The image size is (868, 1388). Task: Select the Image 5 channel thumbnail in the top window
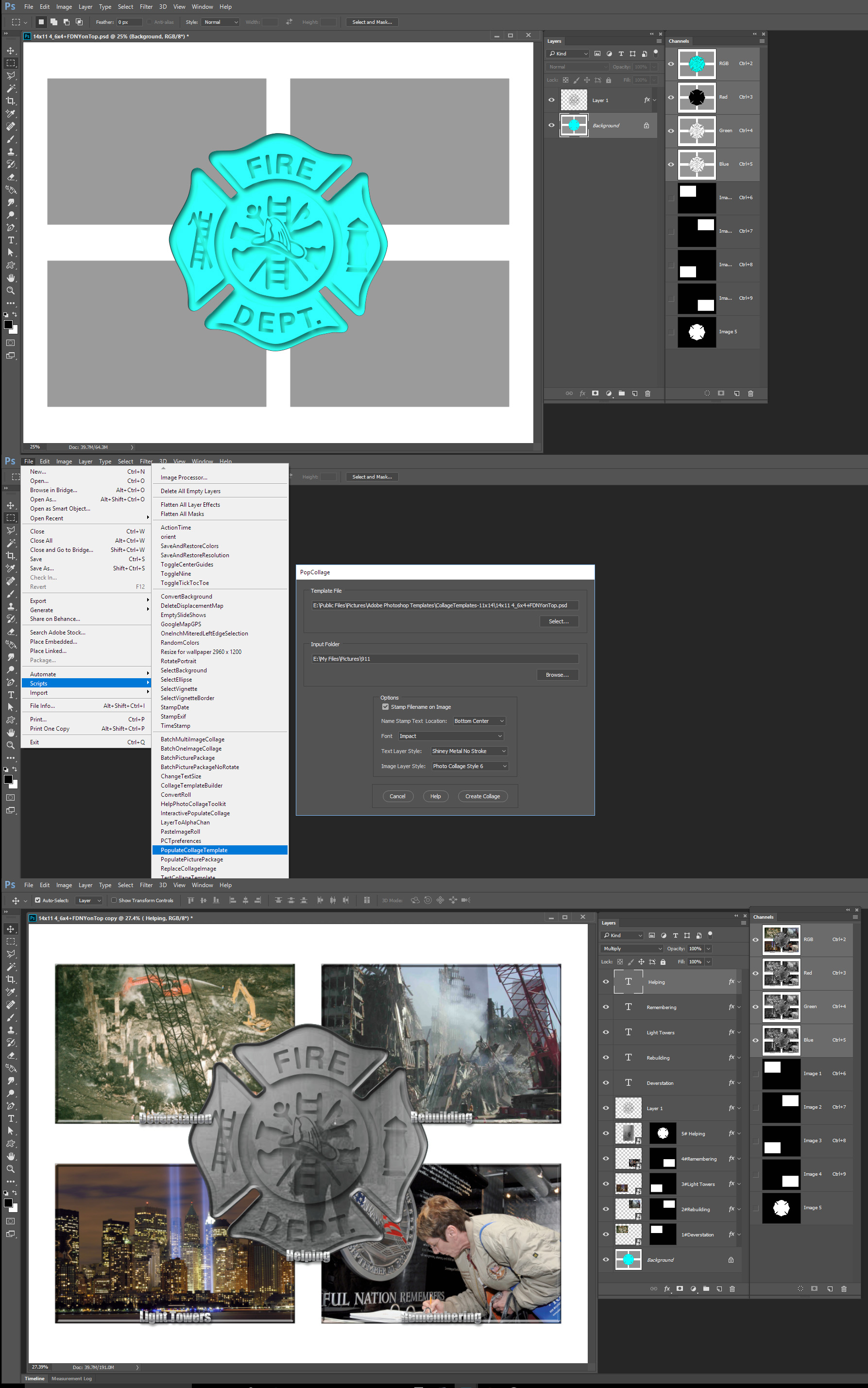tap(697, 332)
